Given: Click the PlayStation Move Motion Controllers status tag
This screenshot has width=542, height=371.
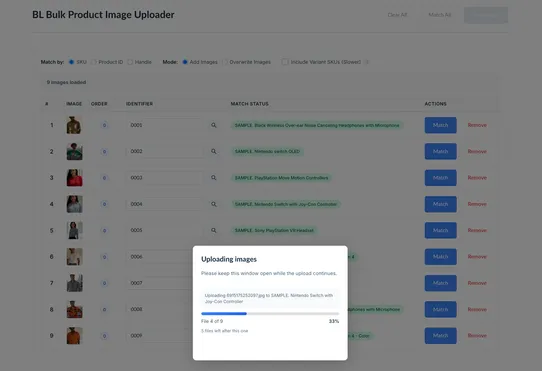Looking at the screenshot, I should (x=281, y=178).
